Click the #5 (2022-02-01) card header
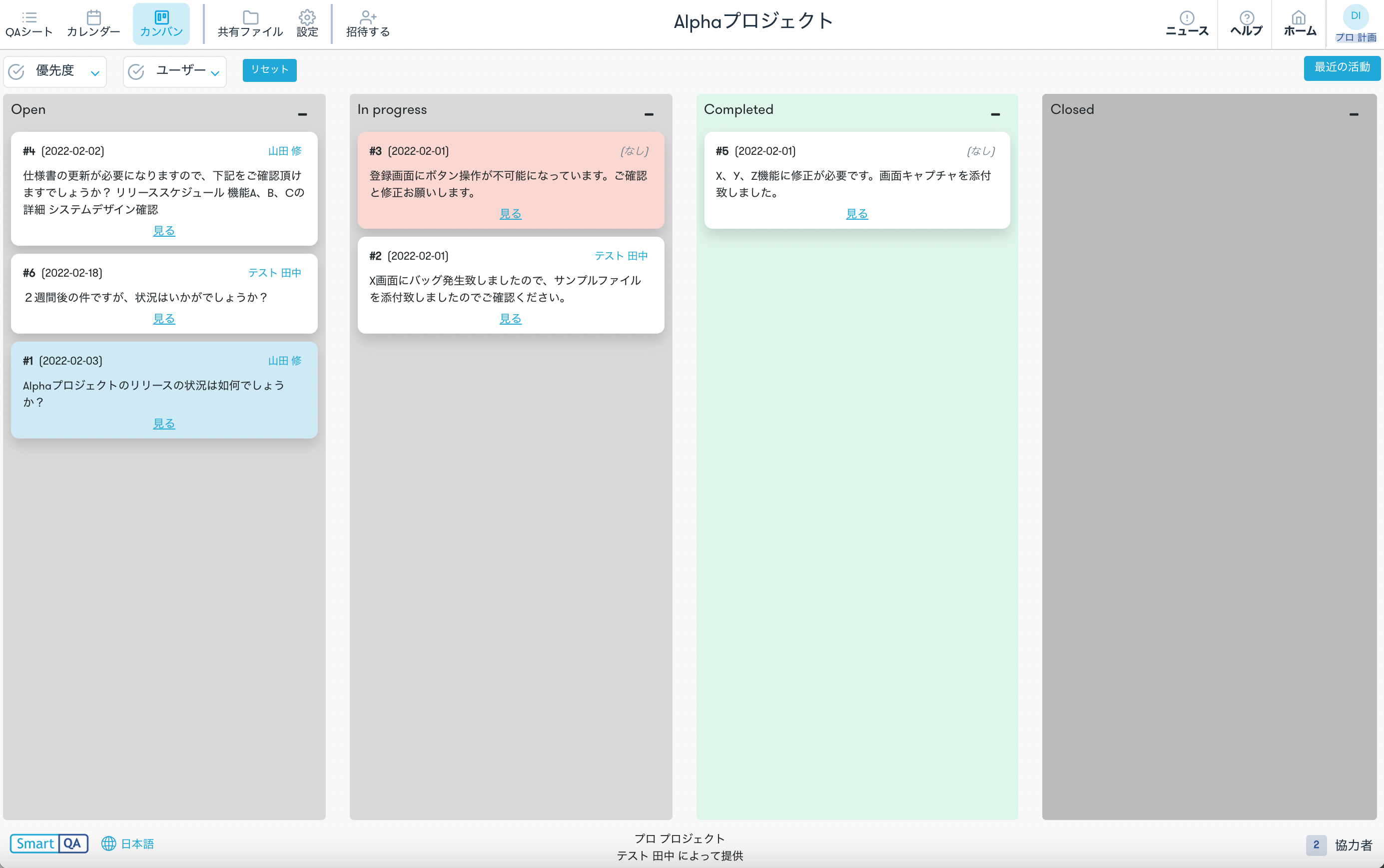 (756, 151)
